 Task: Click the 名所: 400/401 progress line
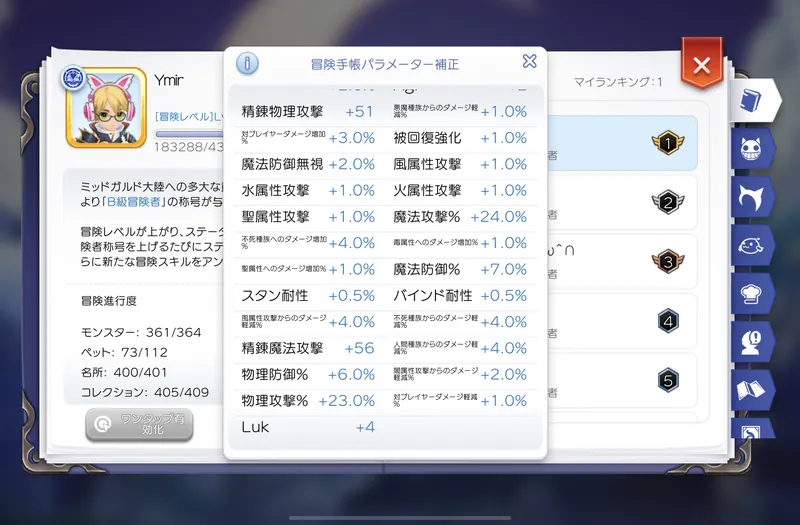pos(124,372)
